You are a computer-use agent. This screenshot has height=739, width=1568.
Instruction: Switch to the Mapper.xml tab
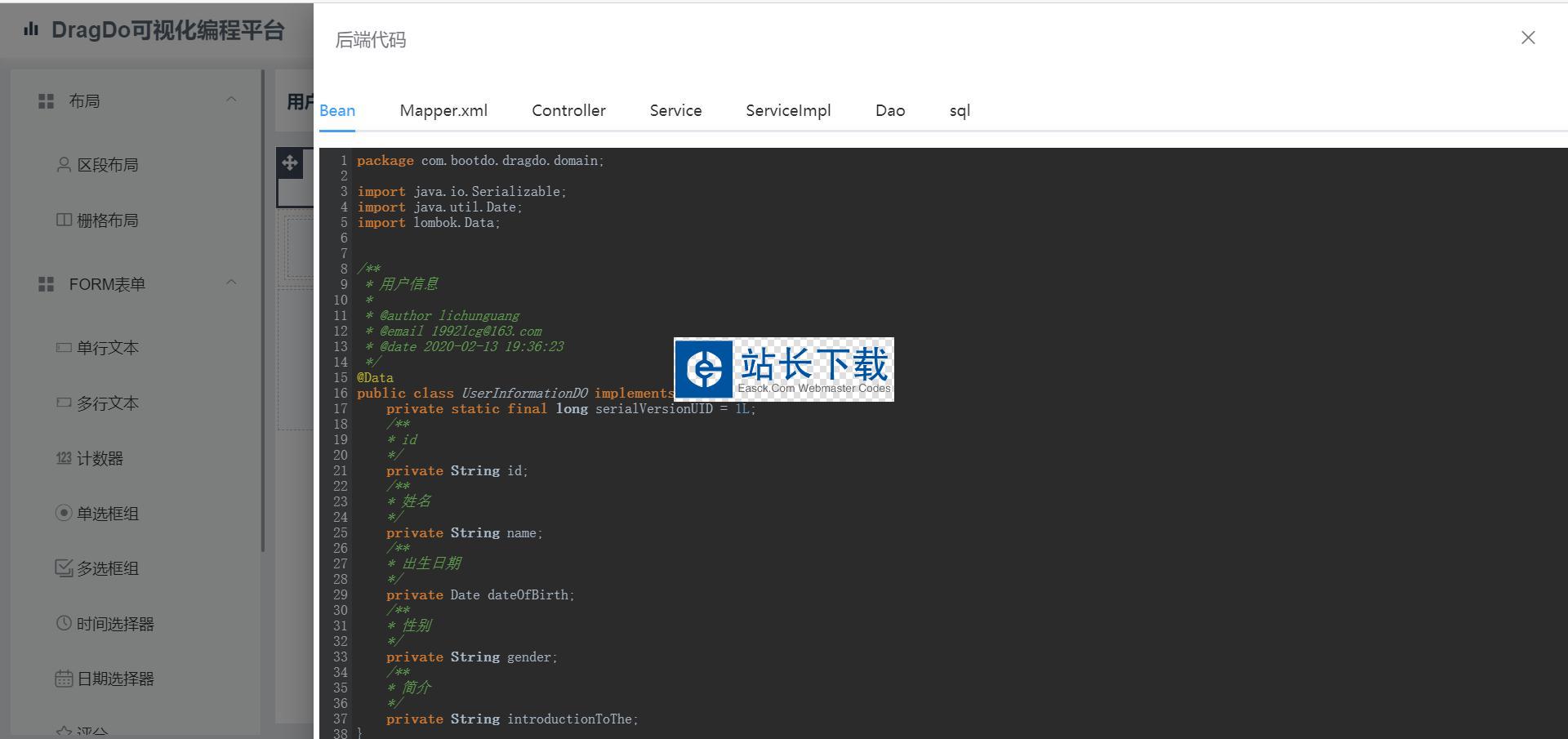click(443, 111)
